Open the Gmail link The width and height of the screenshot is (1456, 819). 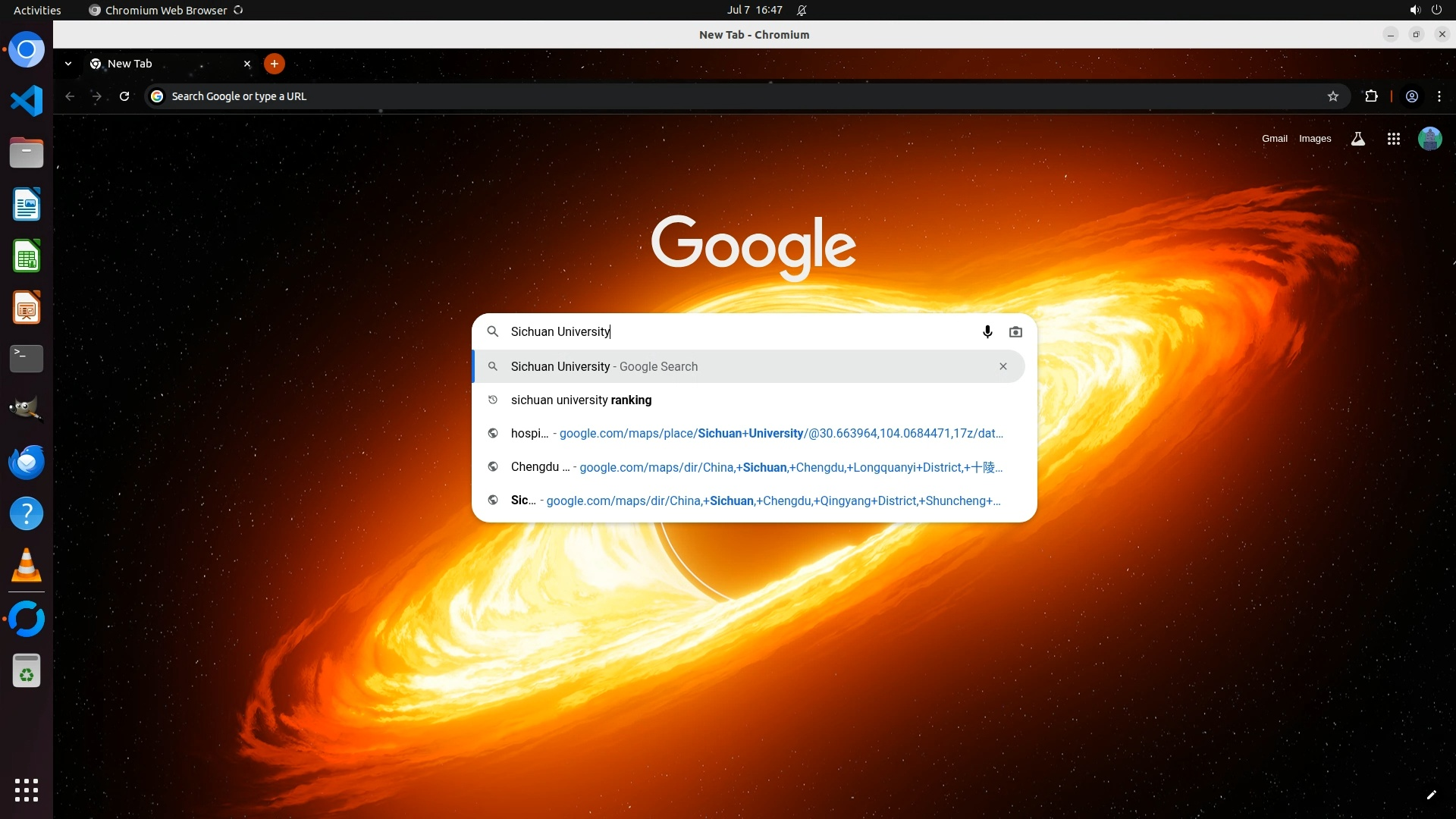(x=1274, y=139)
